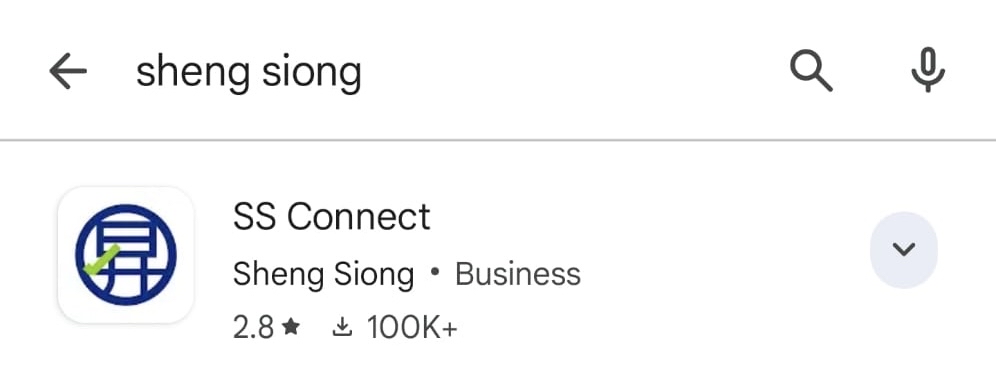
Task: Tap the 'SS' letters in result title
Action: pos(254,217)
